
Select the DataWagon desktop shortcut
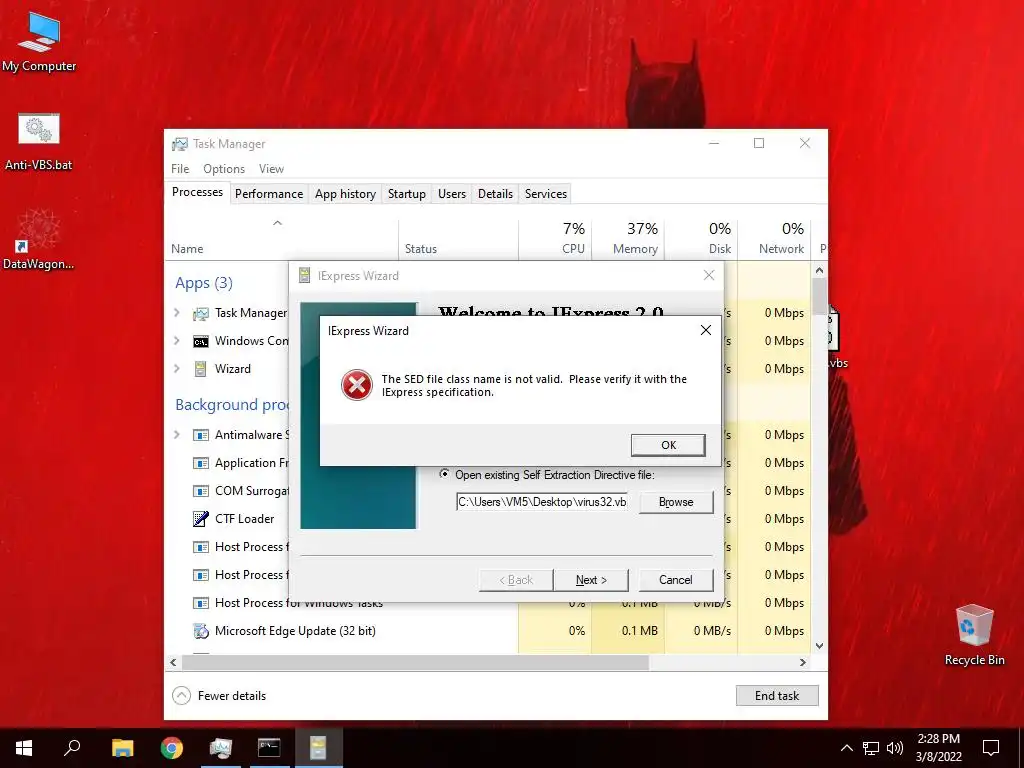tap(39, 240)
